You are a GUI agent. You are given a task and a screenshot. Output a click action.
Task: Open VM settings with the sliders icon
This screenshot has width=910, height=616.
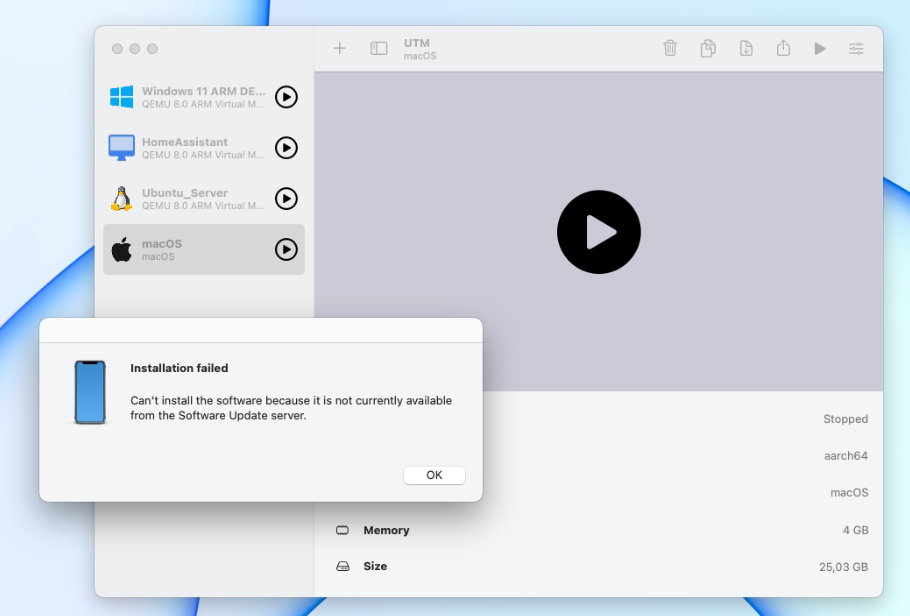(x=856, y=49)
